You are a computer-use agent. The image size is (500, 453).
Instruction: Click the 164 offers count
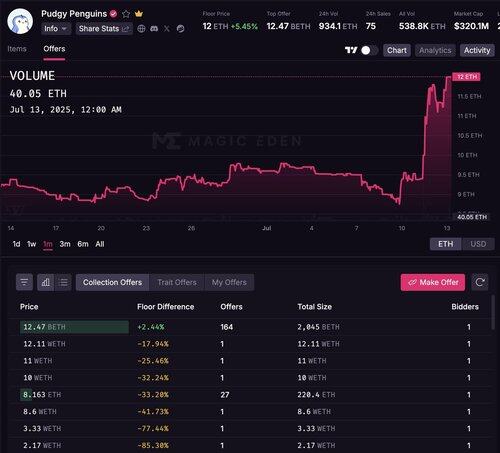coord(227,327)
